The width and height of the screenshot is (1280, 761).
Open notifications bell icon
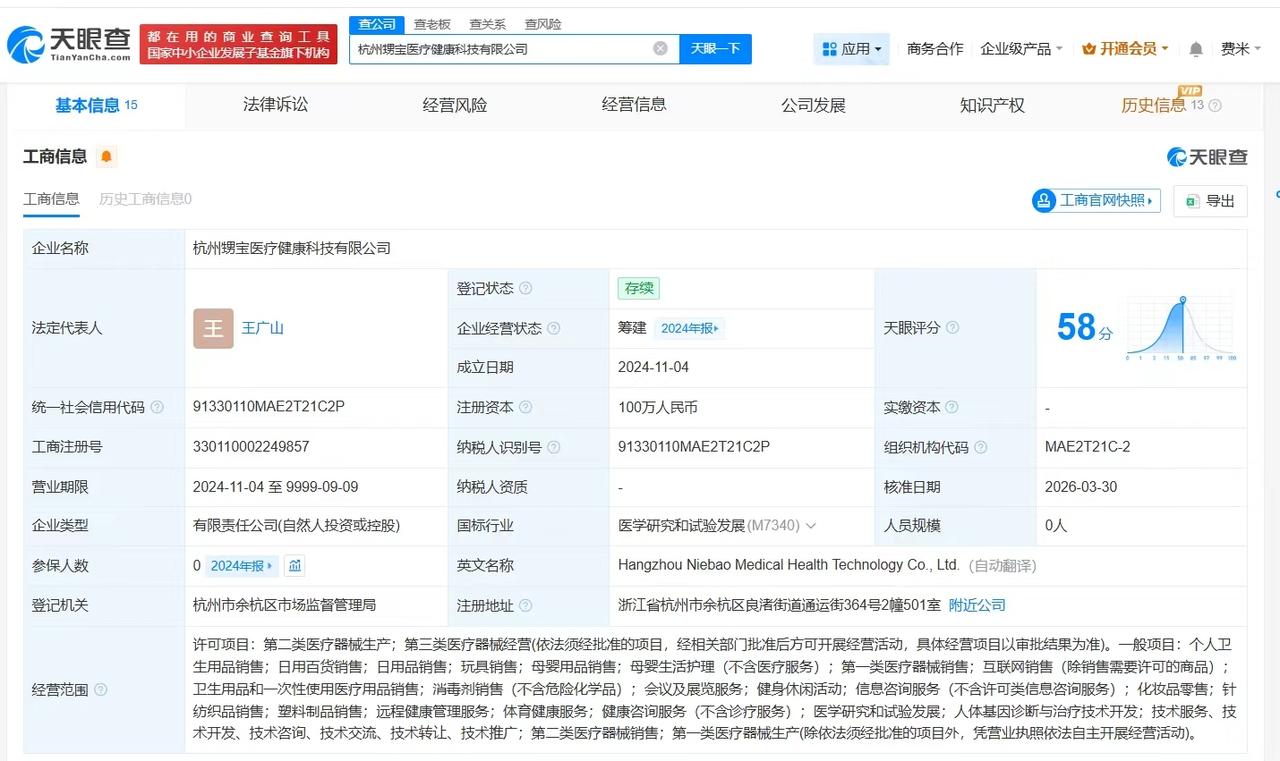coord(1196,49)
